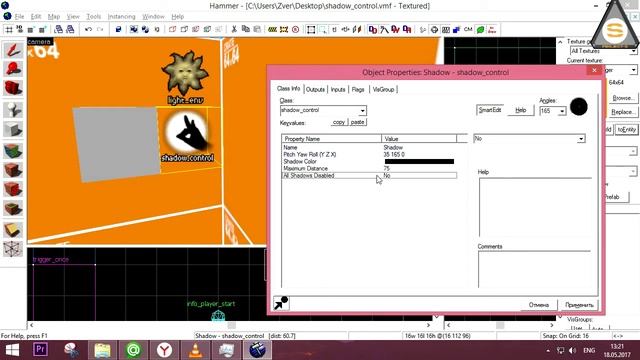640x360 pixels.
Task: Click the Replace... texture button
Action: [623, 112]
